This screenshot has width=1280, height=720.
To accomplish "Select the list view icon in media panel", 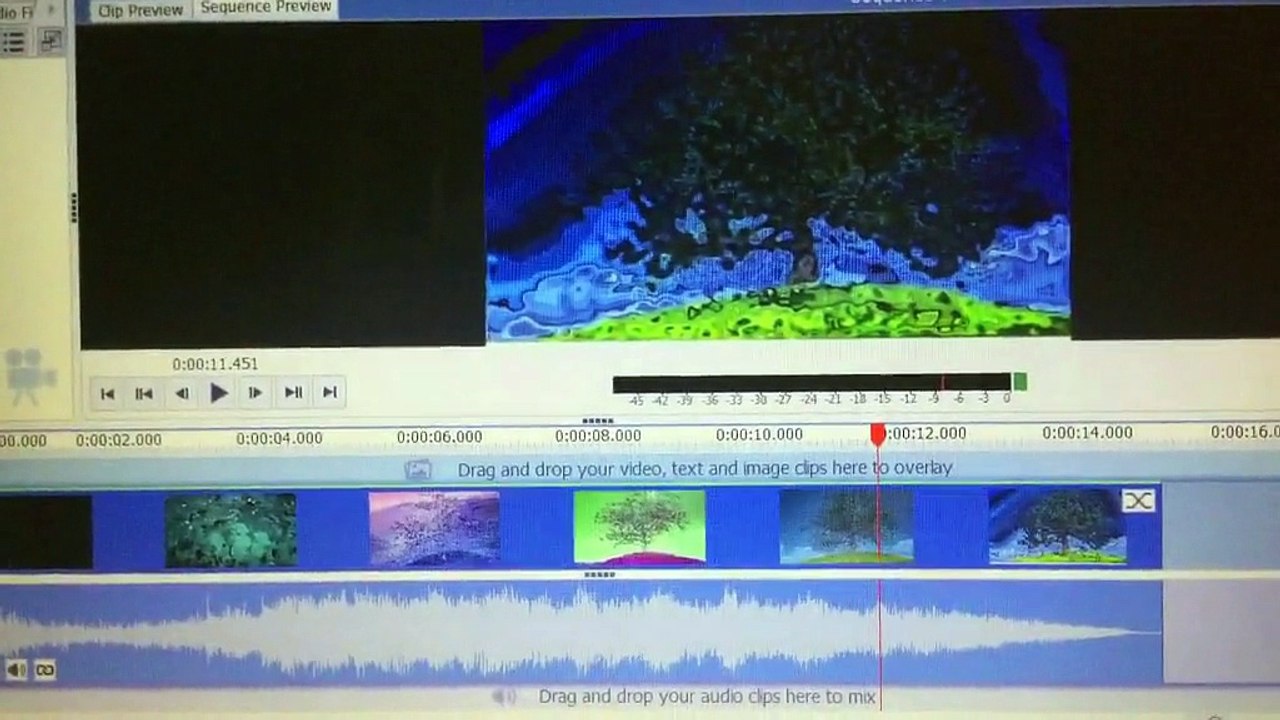I will coord(14,42).
